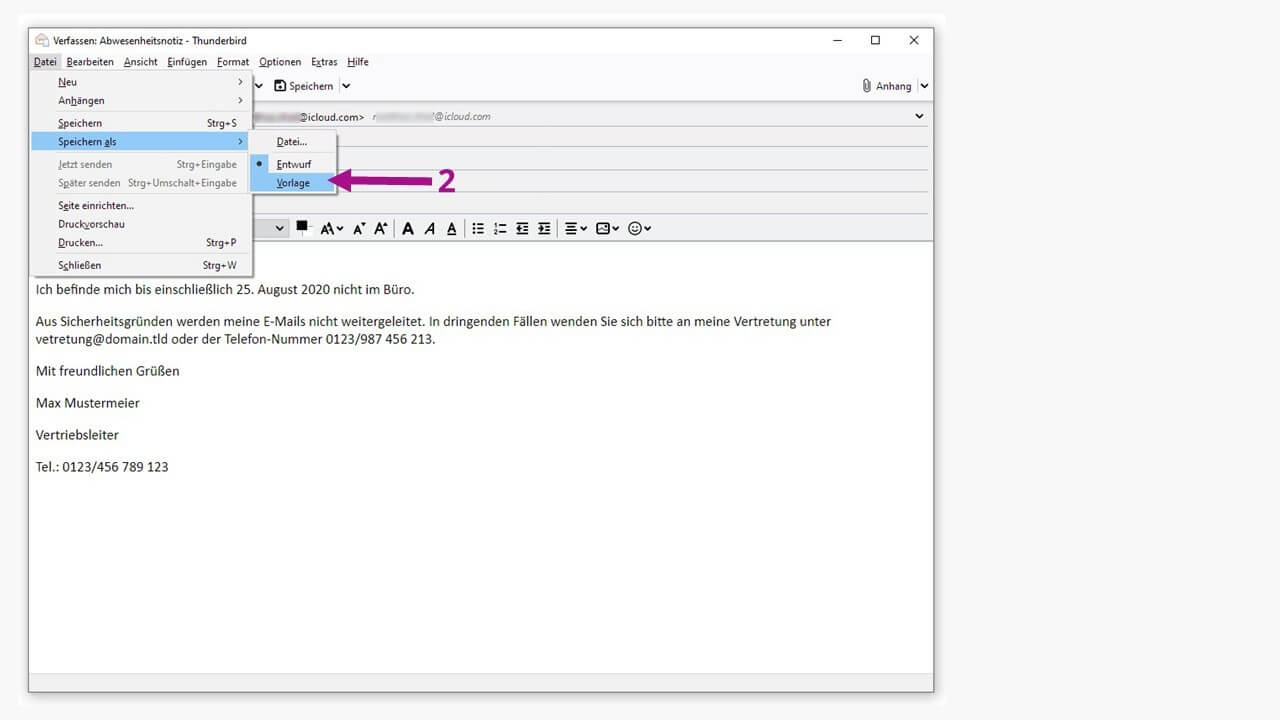This screenshot has width=1280, height=720.
Task: Click the larger font size icon
Action: pyautogui.click(x=380, y=229)
